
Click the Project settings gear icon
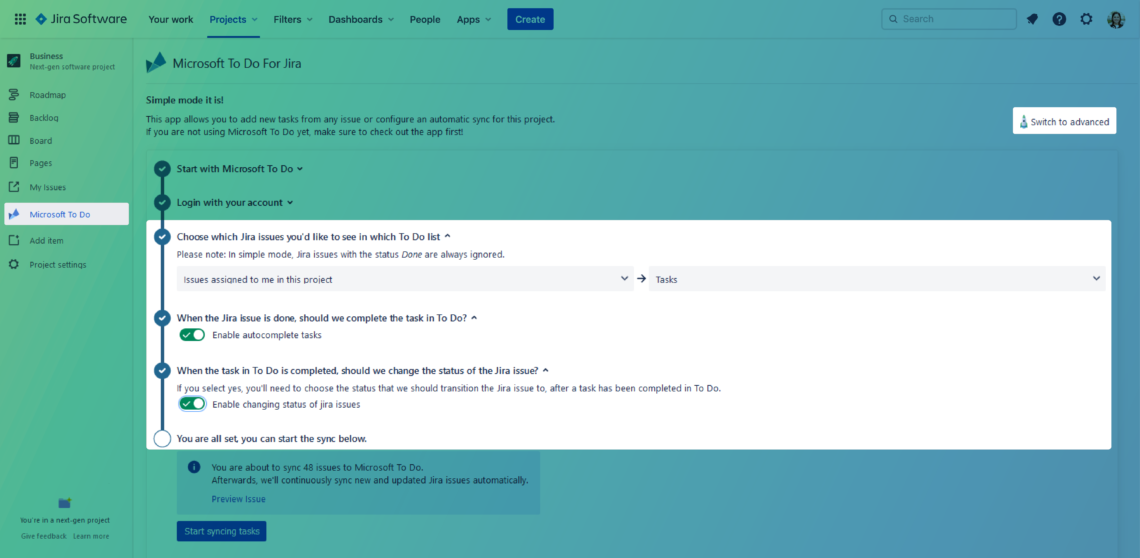14,265
